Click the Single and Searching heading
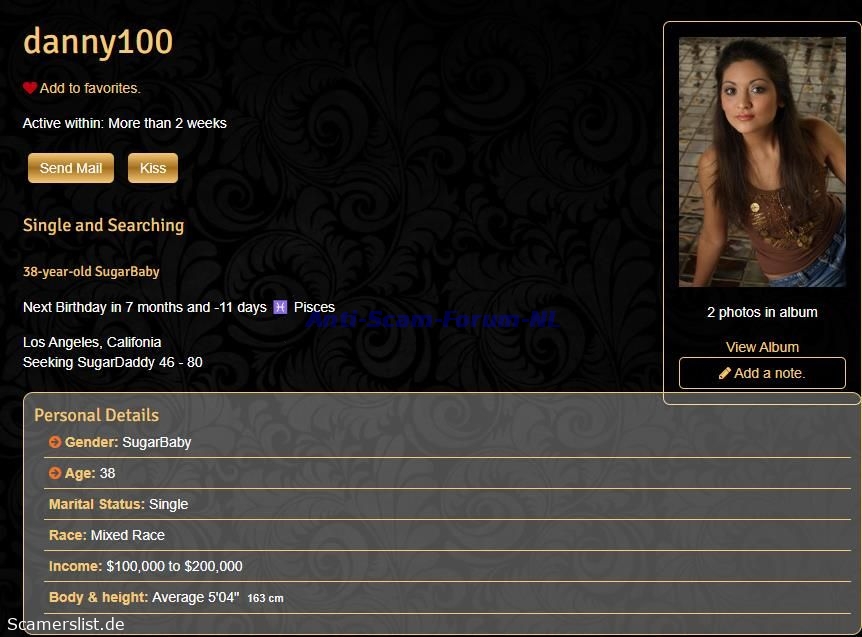This screenshot has width=862, height=637. tap(103, 225)
